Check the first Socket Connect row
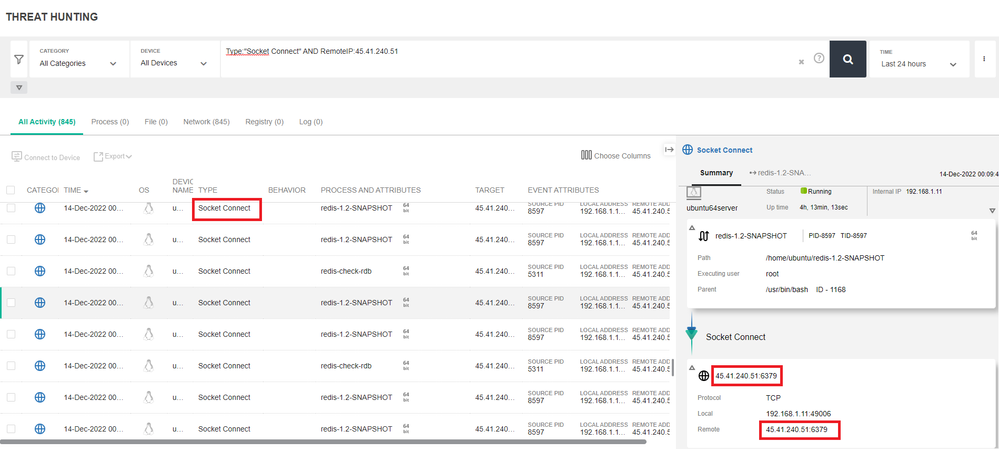Screen dimensions: 999x449 tap(12, 209)
